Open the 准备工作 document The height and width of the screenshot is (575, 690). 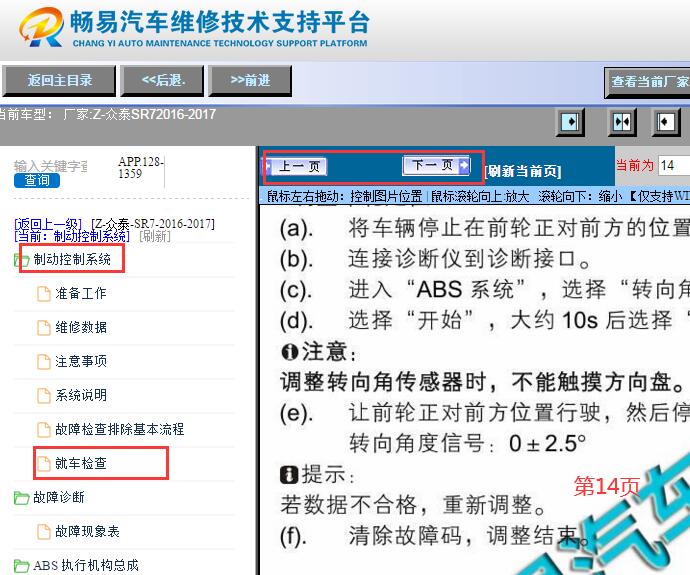coord(81,293)
